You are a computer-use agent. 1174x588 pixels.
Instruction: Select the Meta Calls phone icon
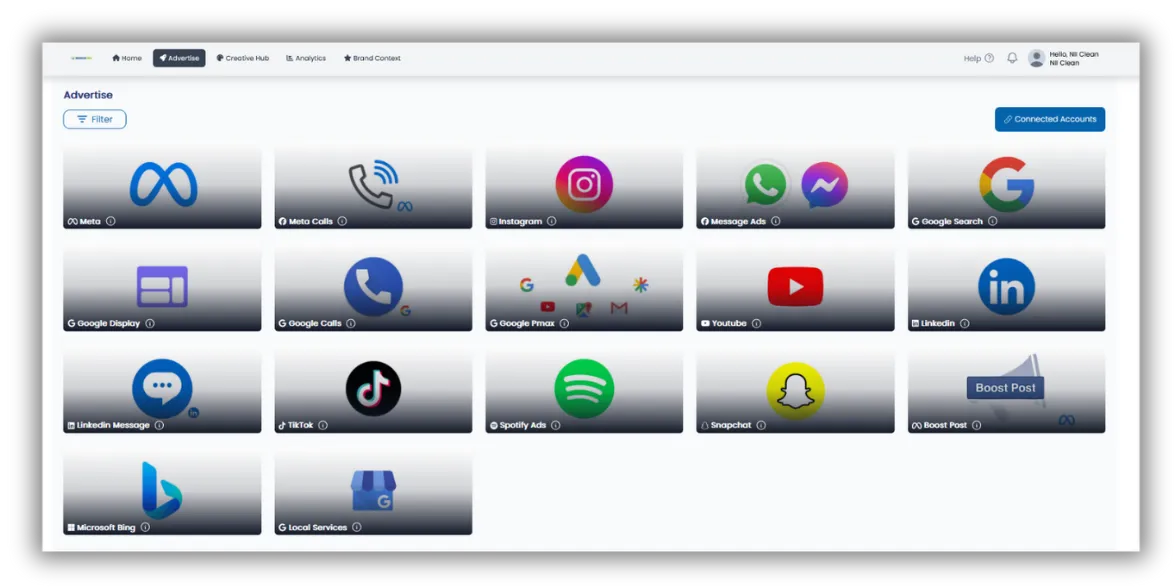click(374, 184)
